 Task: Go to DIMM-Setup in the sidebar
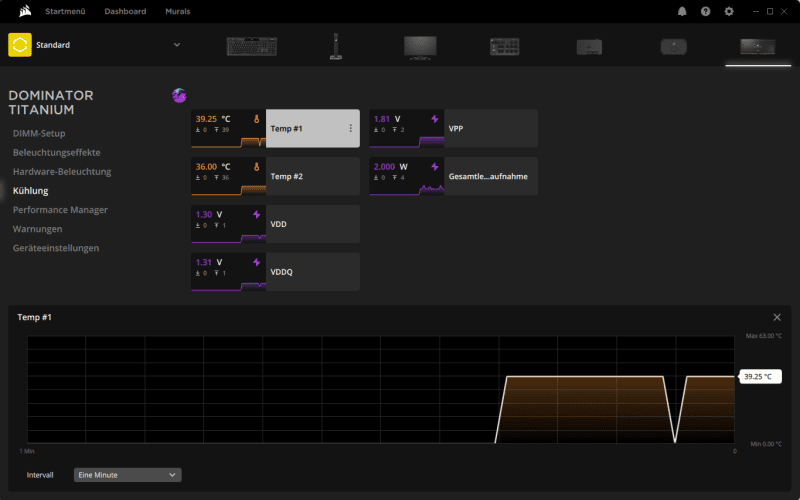point(39,133)
